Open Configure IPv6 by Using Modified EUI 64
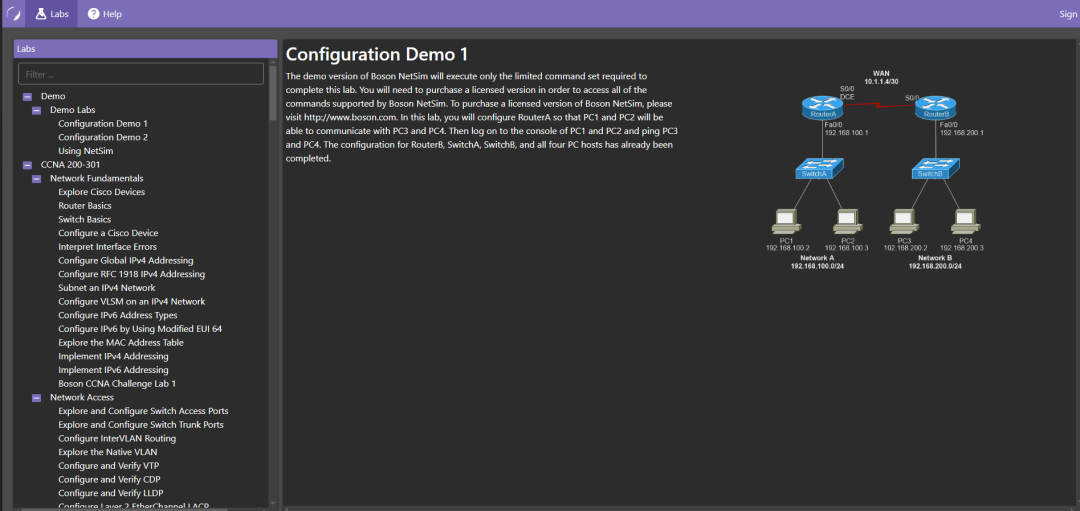The height and width of the screenshot is (511, 1080). click(140, 328)
